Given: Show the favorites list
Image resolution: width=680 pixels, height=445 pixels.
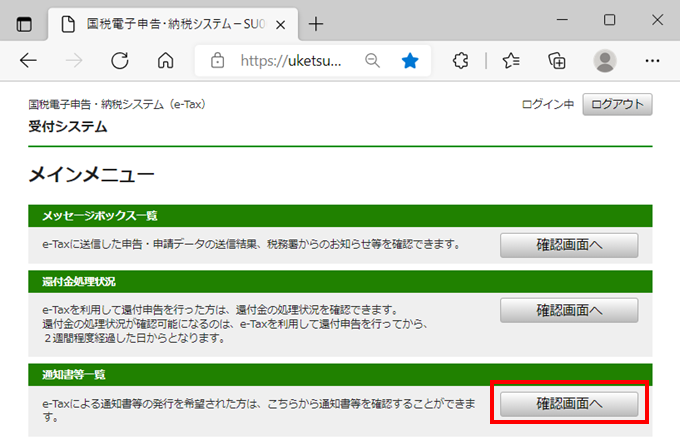Looking at the screenshot, I should pyautogui.click(x=511, y=61).
